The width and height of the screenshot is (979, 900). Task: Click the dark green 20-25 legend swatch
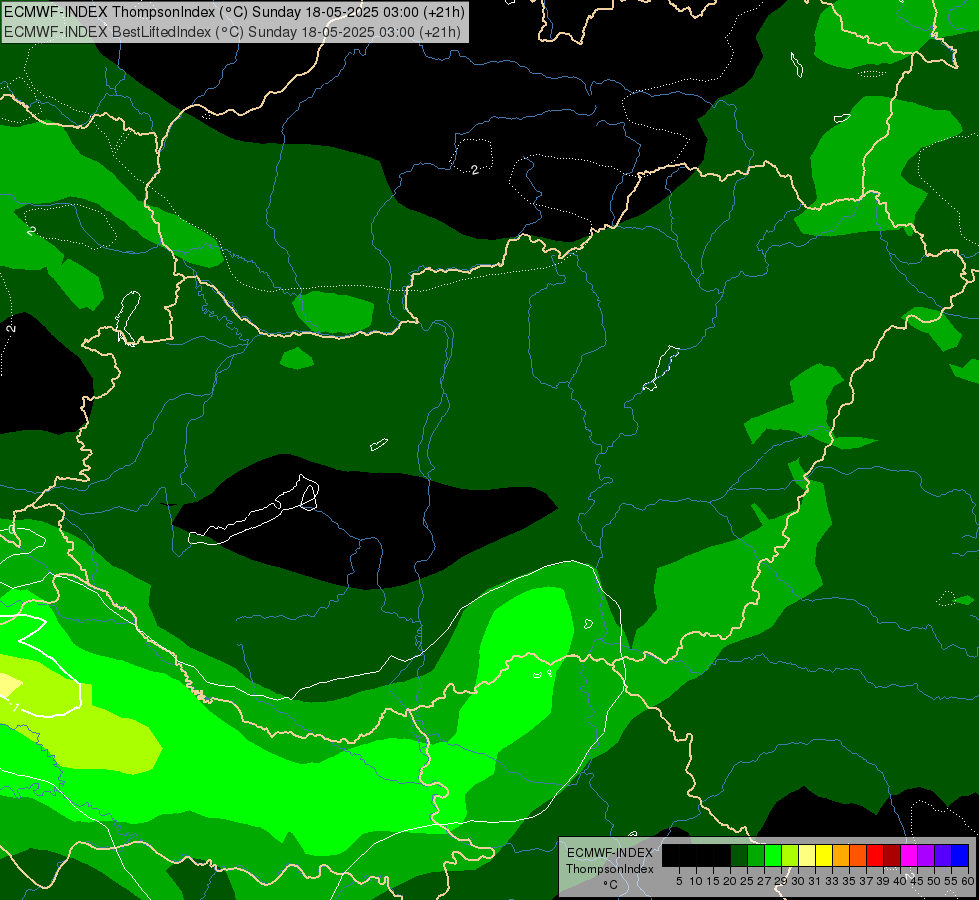point(739,855)
